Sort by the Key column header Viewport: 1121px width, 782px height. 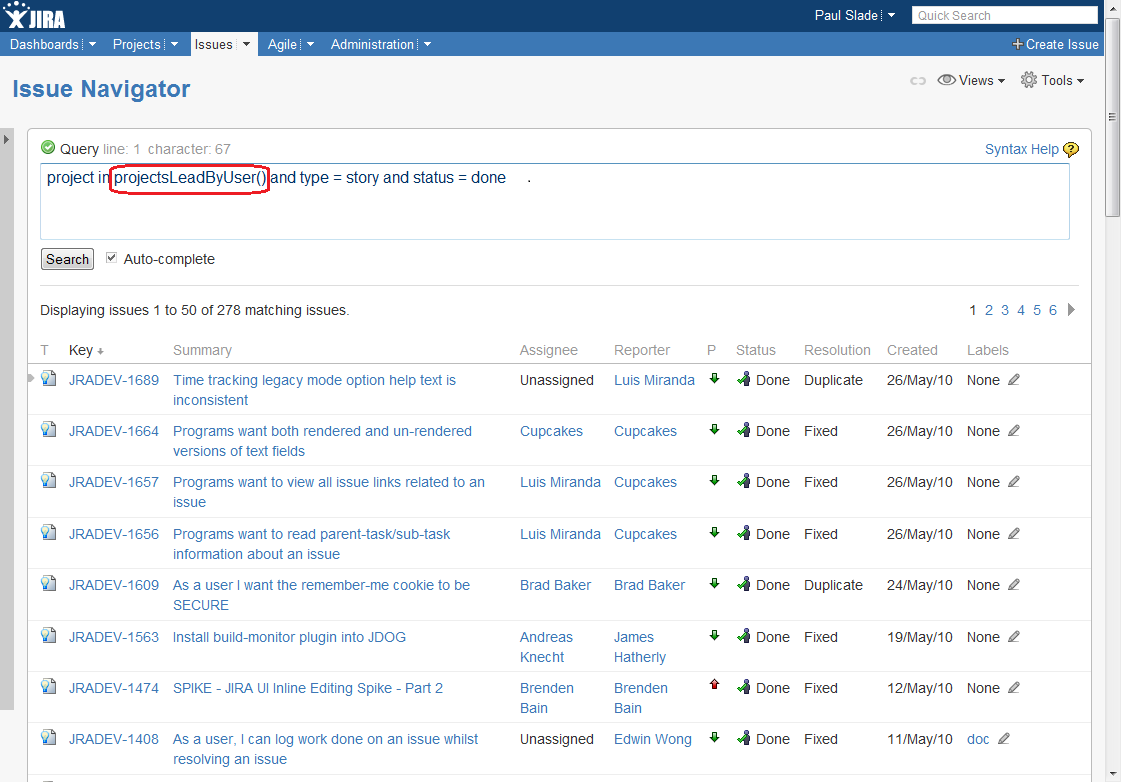tap(81, 350)
